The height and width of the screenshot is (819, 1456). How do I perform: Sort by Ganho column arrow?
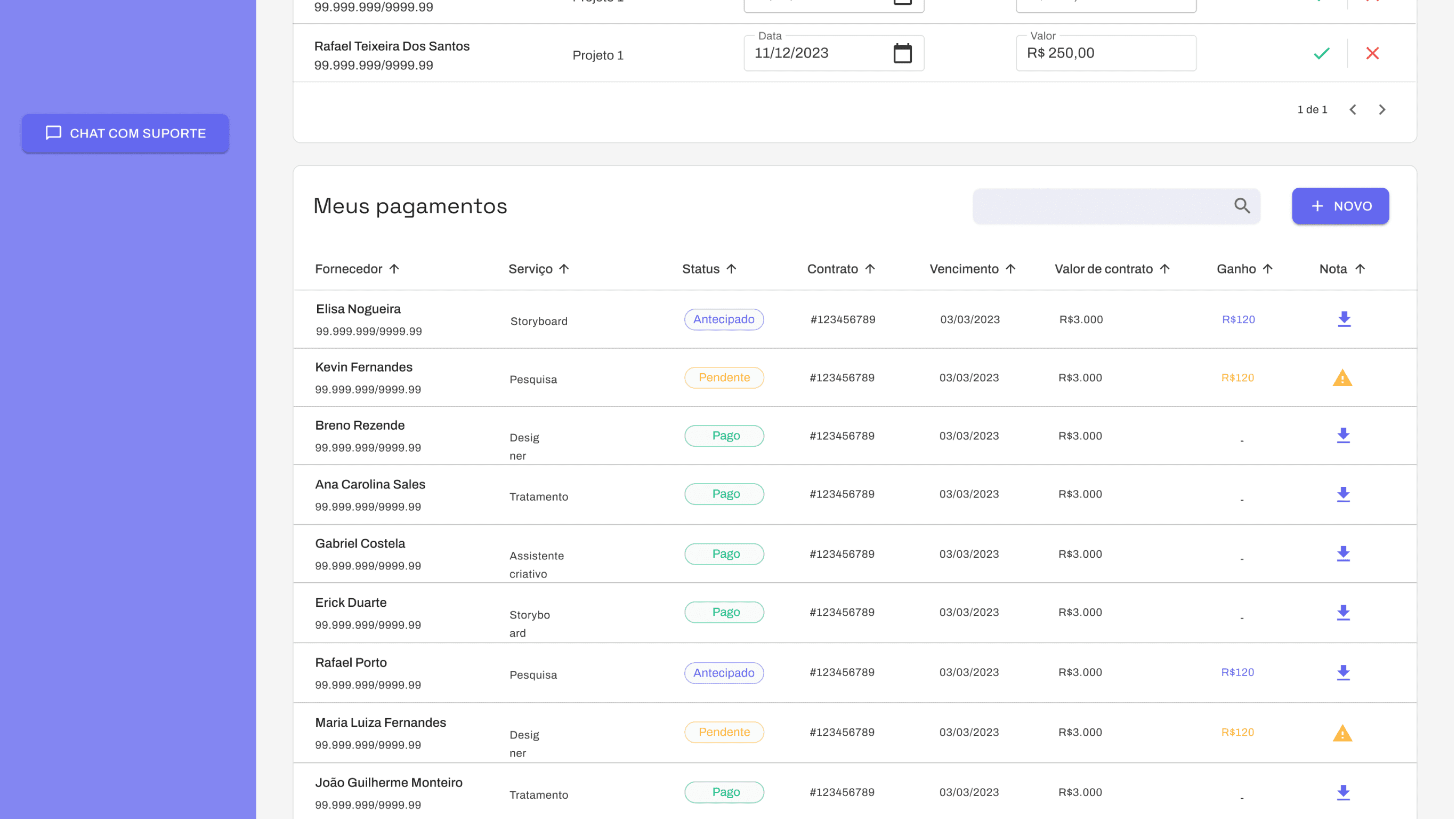pos(1267,269)
